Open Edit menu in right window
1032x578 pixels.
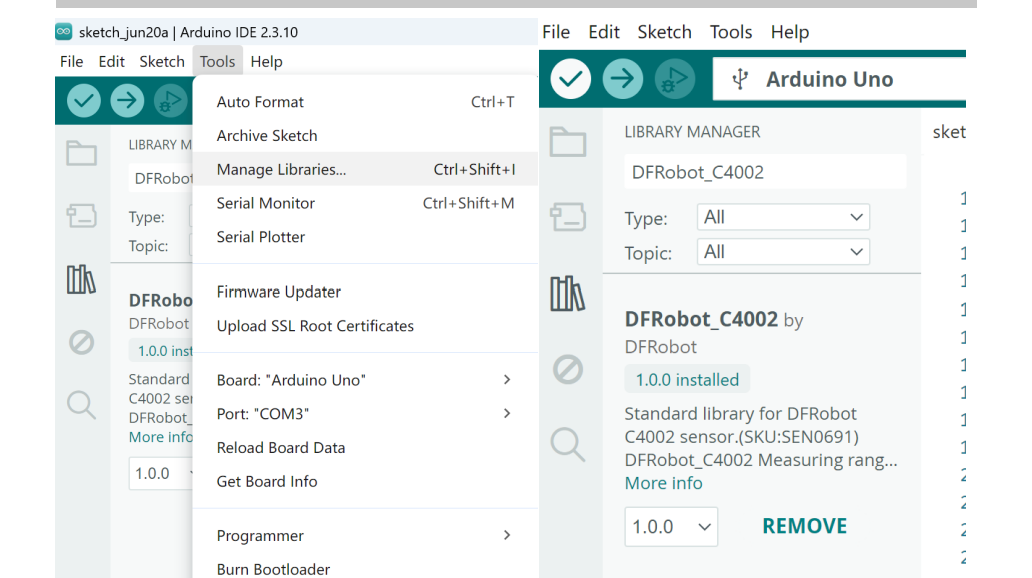coord(604,32)
